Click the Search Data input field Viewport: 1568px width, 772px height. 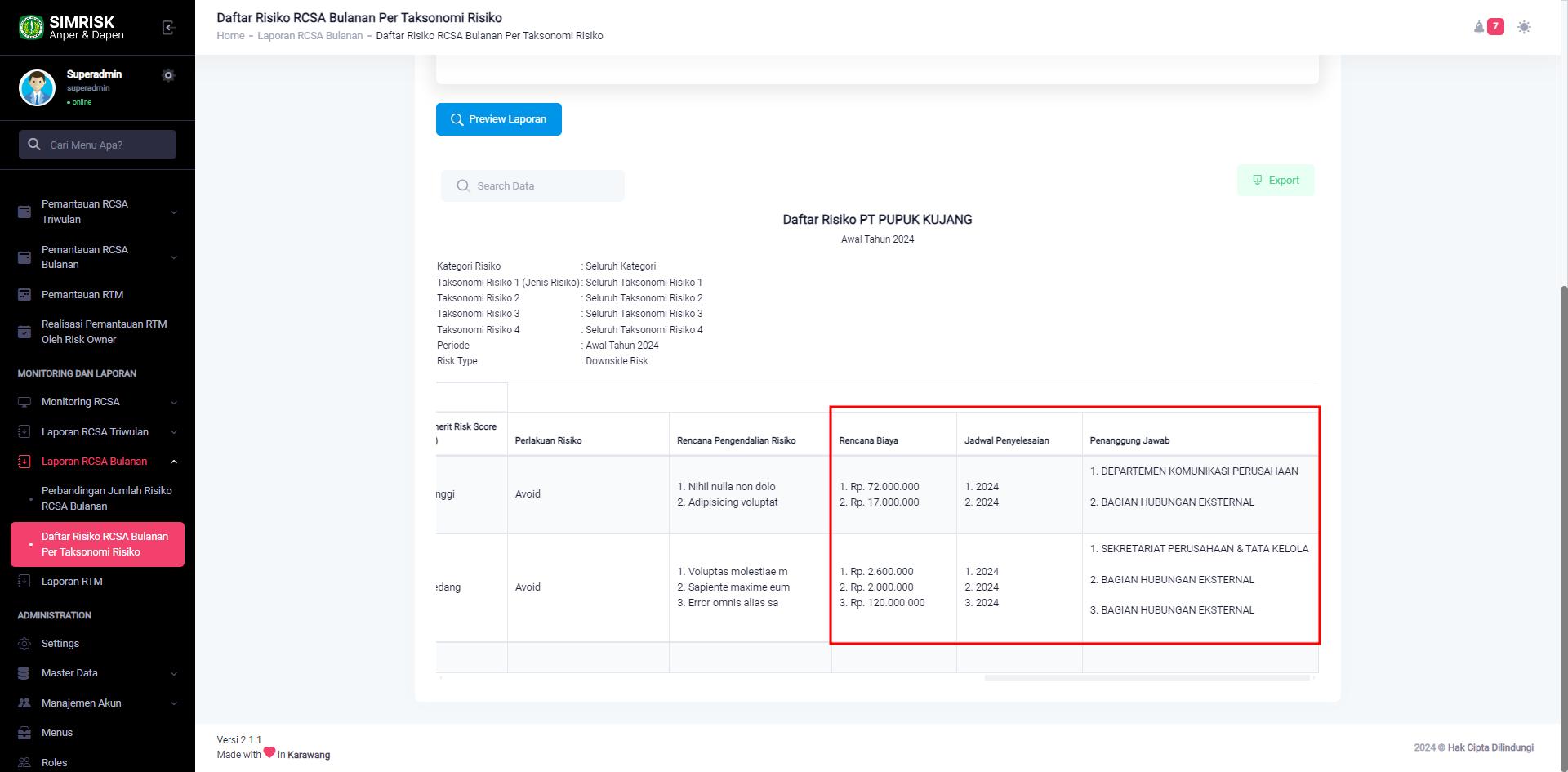click(x=532, y=186)
